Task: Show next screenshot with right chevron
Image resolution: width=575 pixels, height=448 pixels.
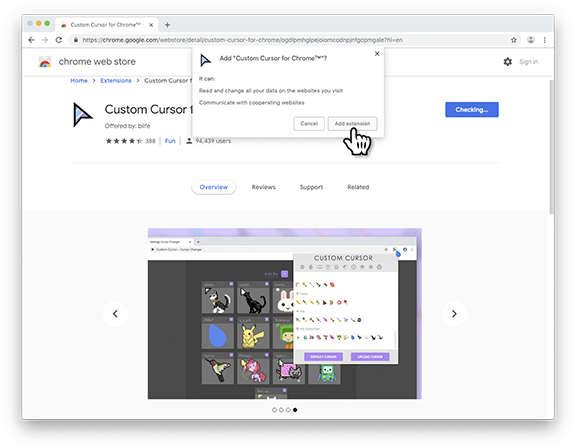Action: 454,313
